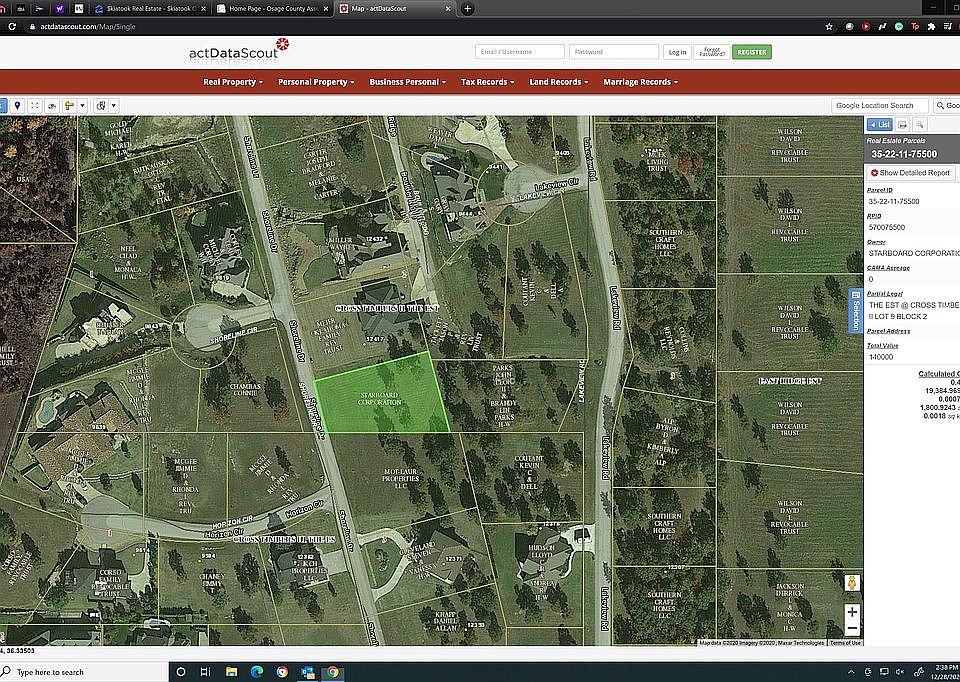Click the Tp extension icon
Screen dimensions: 960x682
tap(915, 26)
